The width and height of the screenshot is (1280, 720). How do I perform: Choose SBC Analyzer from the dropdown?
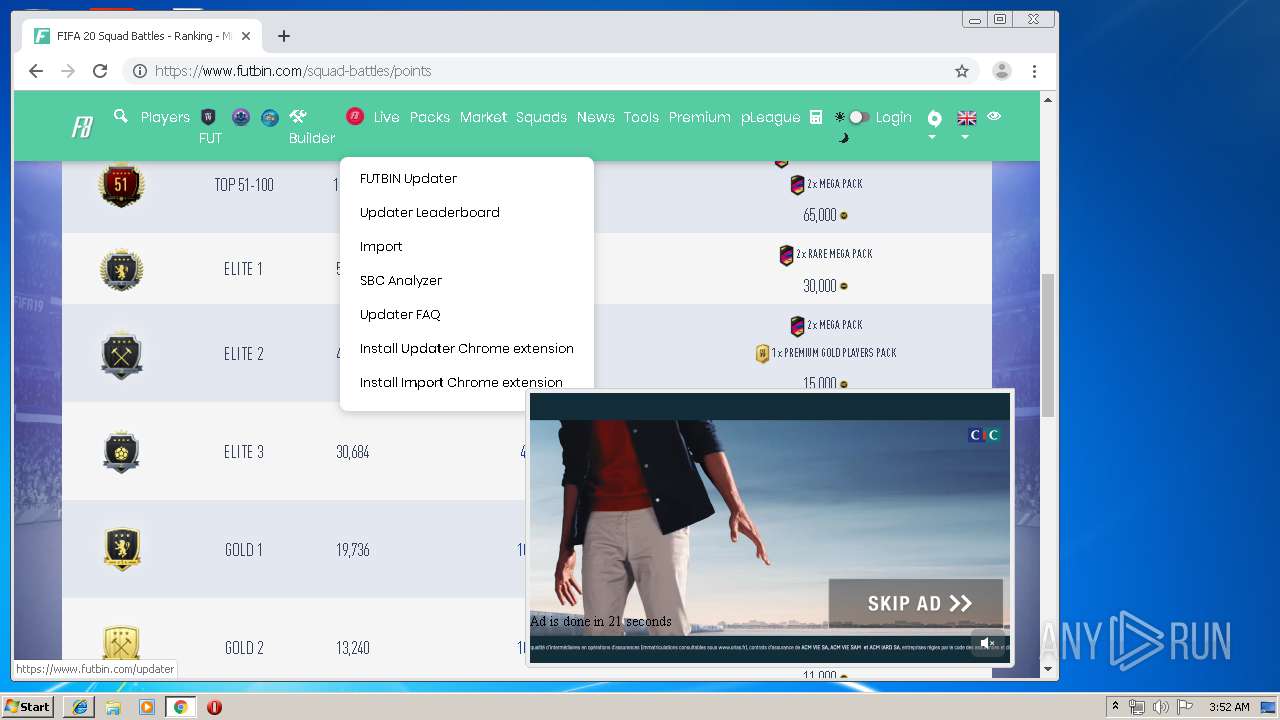[400, 280]
